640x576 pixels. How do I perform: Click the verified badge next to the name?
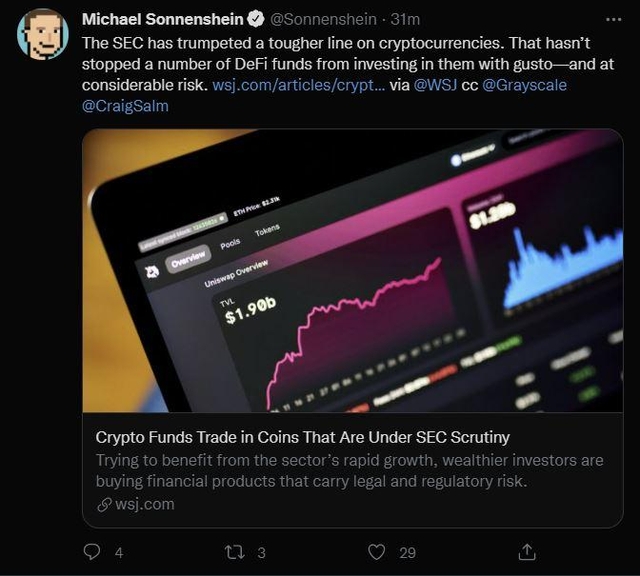tap(256, 19)
